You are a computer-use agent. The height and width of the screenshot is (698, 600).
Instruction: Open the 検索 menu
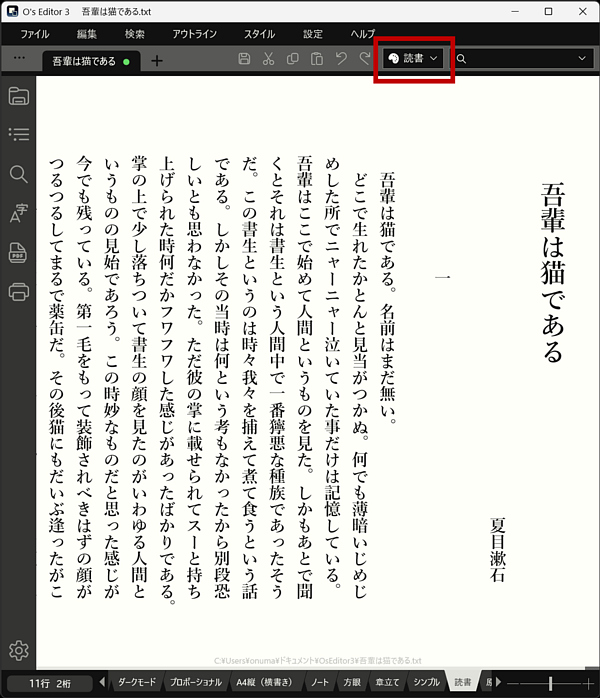point(134,34)
